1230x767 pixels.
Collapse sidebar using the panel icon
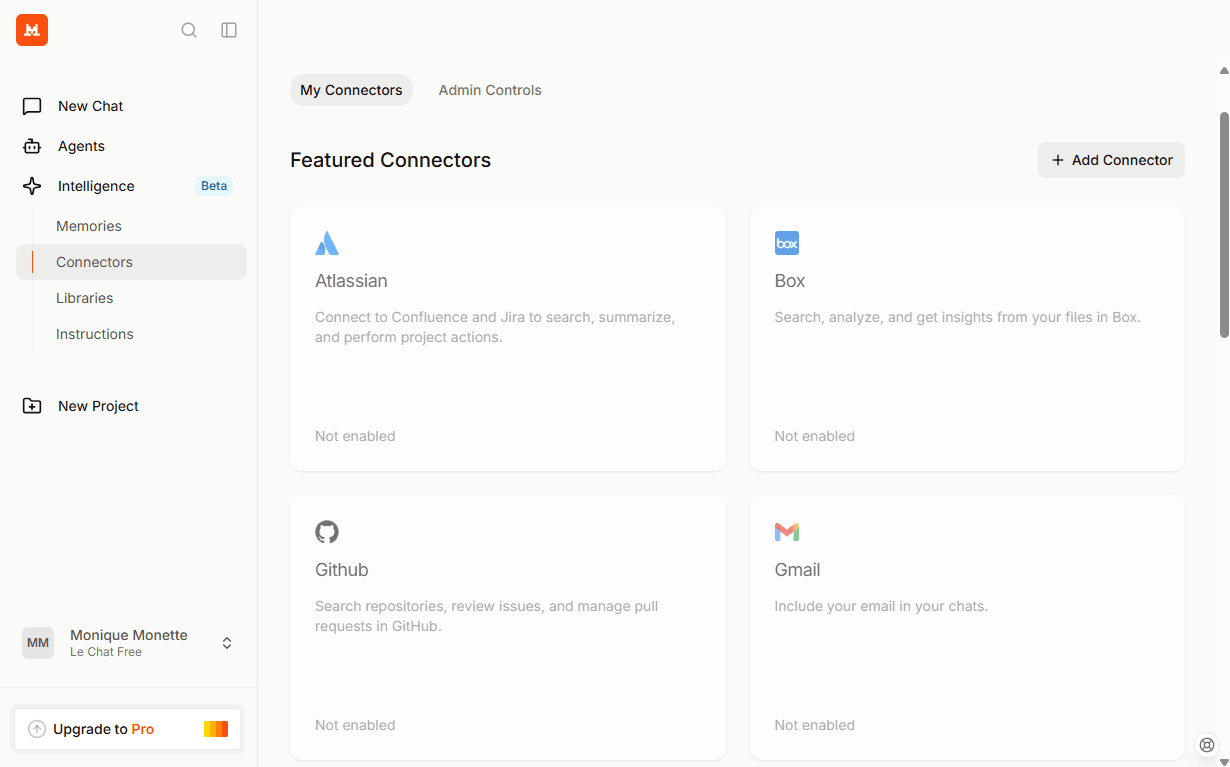click(229, 30)
